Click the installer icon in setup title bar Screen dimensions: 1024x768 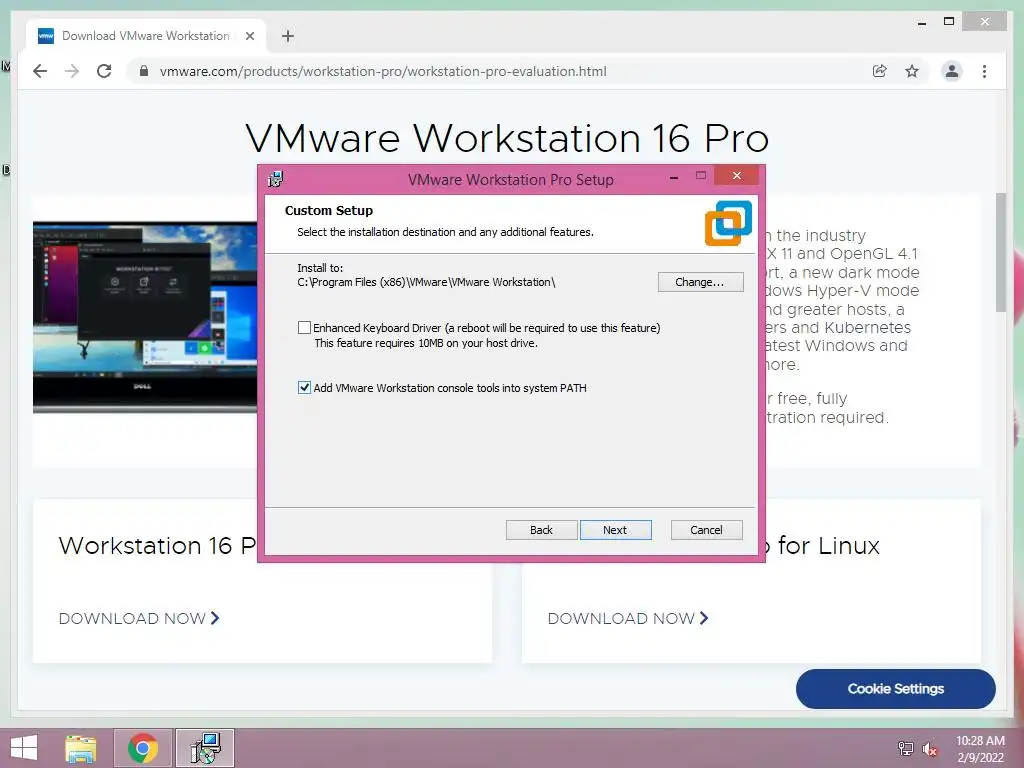click(276, 179)
